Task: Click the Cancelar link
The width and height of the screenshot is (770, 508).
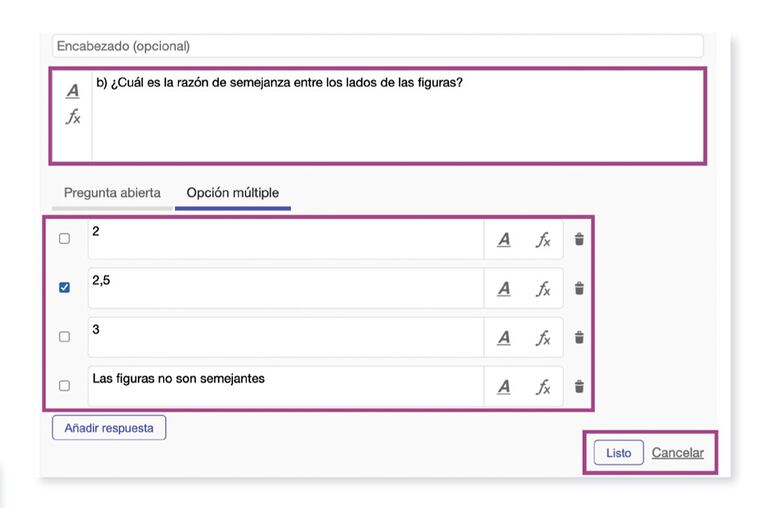Action: [x=677, y=453]
